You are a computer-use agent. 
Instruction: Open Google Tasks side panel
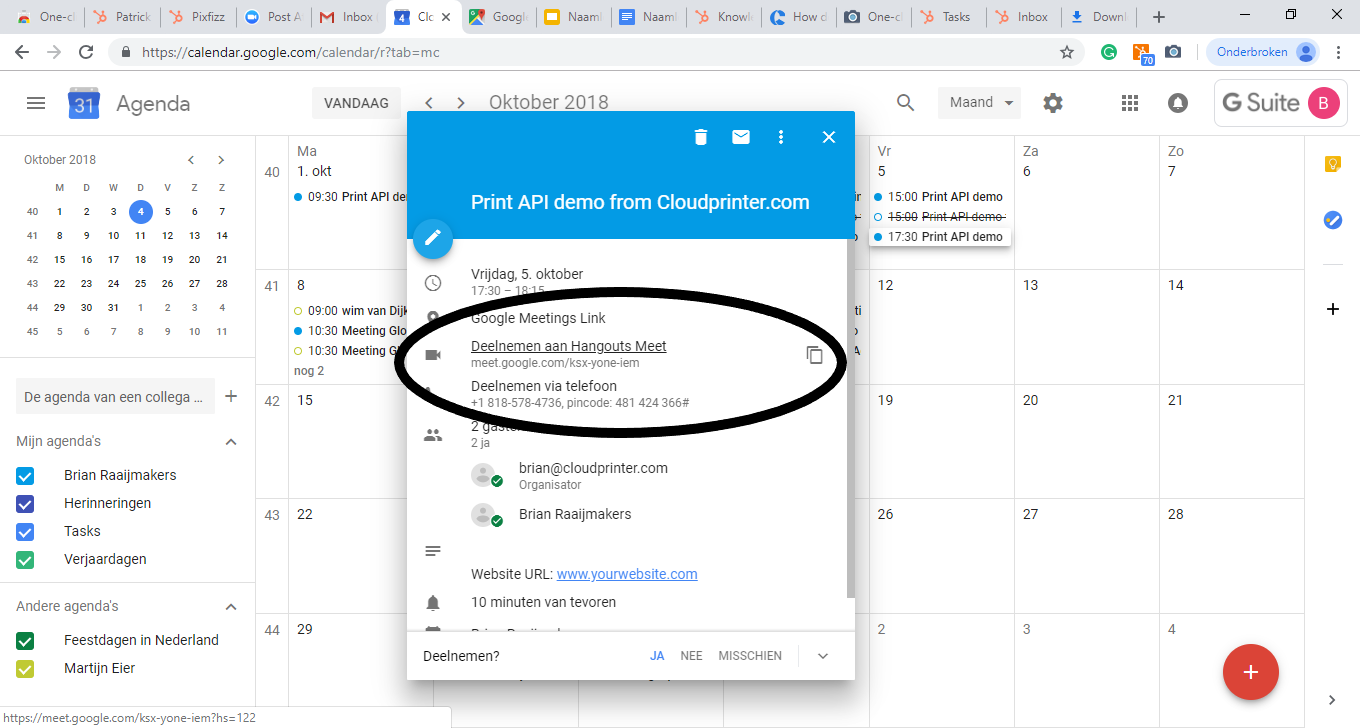tap(1332, 220)
